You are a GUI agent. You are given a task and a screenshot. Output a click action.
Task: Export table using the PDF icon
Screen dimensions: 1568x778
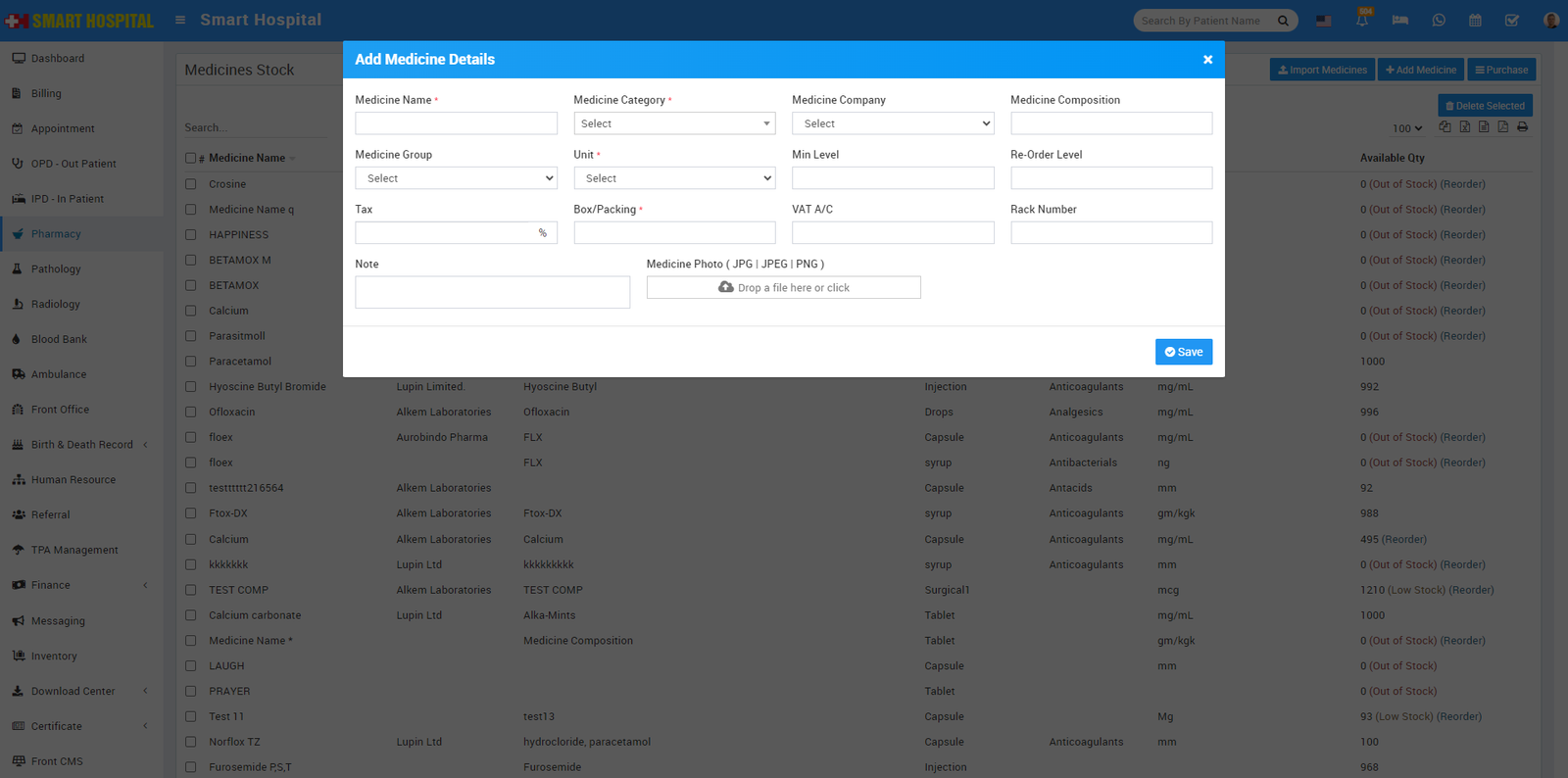1502,127
